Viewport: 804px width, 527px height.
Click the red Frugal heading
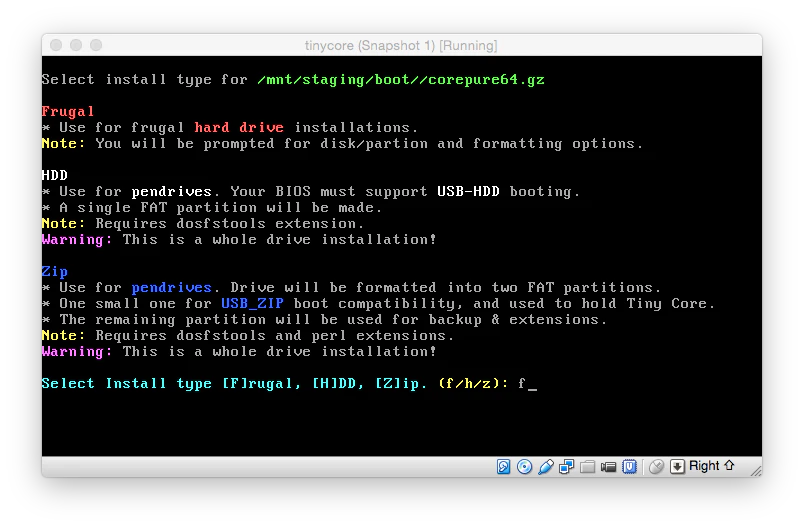pyautogui.click(x=68, y=112)
